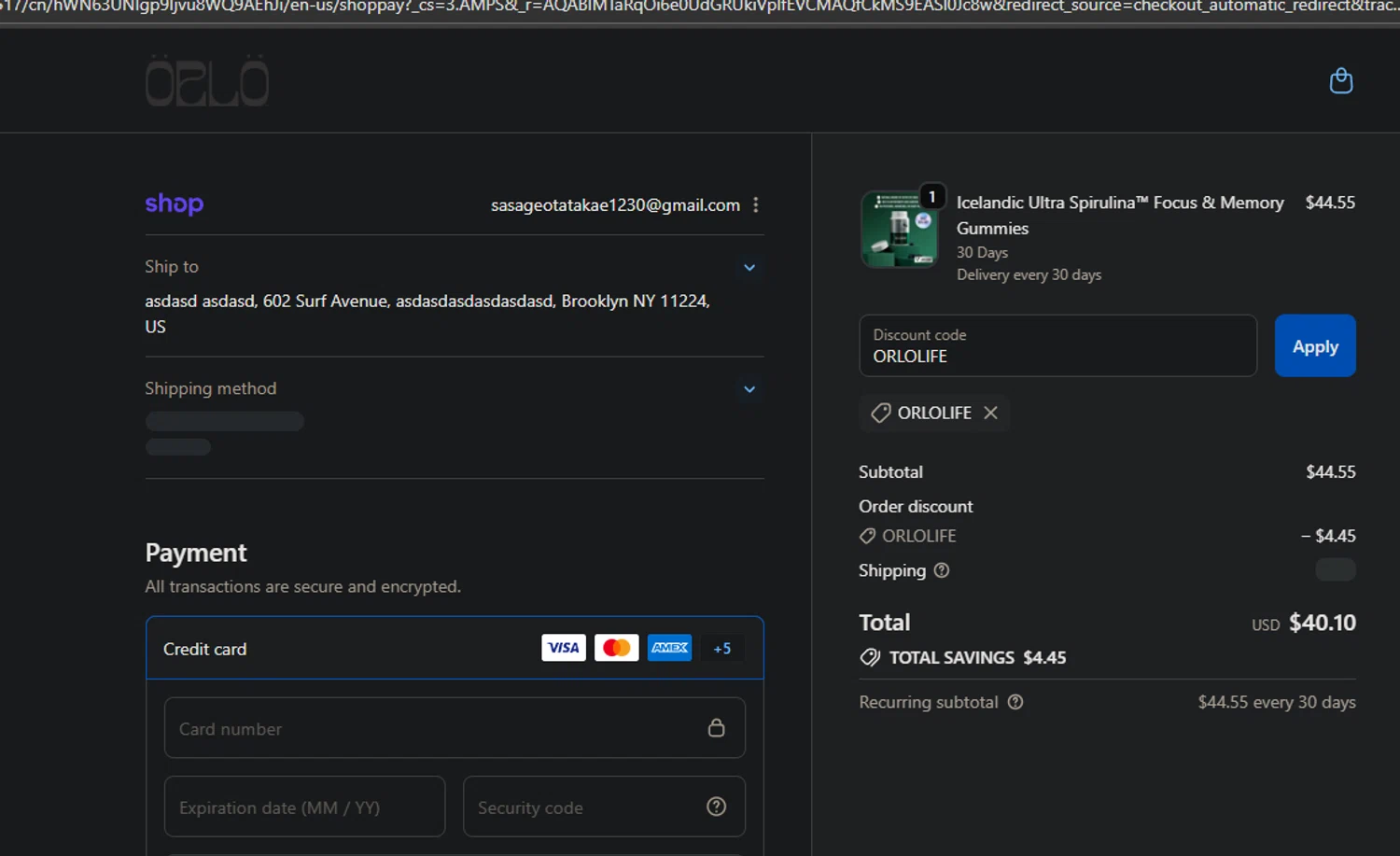Open account options menu beside email
This screenshot has width=1400, height=856.
coord(755,204)
